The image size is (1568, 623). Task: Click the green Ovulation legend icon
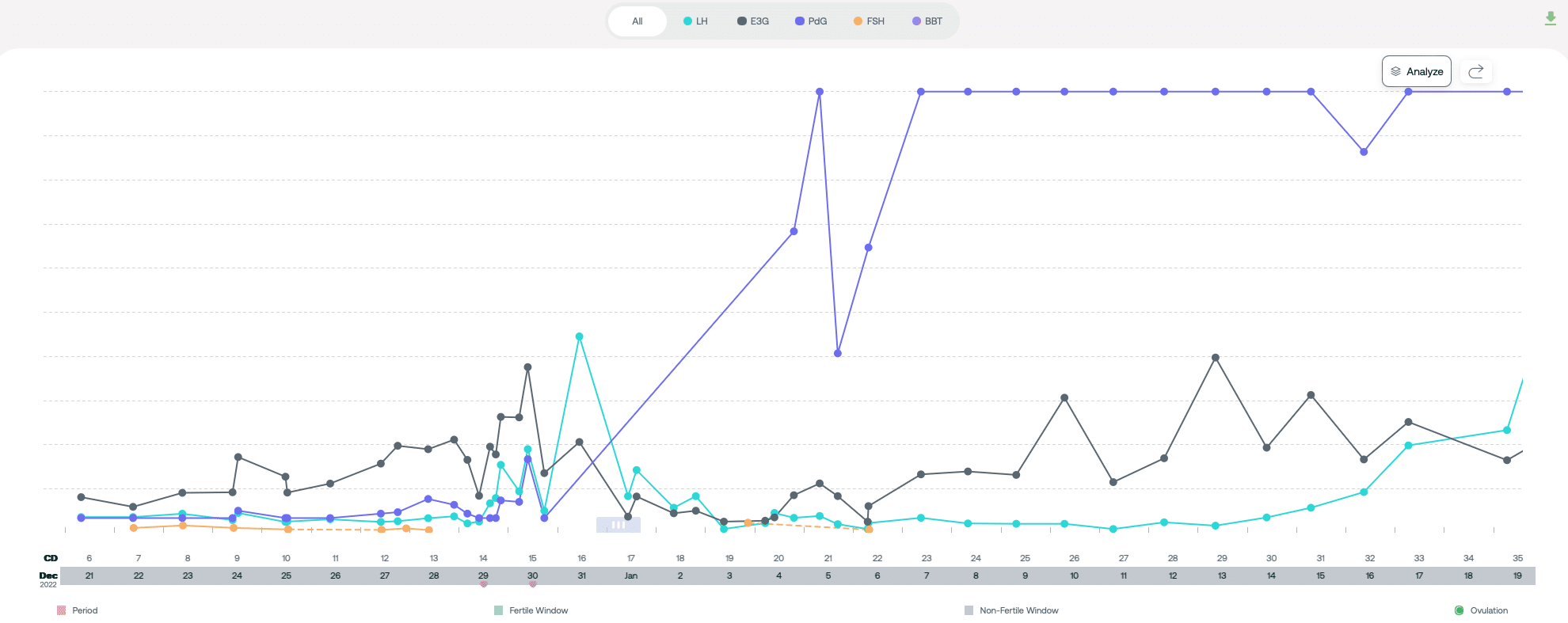pyautogui.click(x=1459, y=610)
